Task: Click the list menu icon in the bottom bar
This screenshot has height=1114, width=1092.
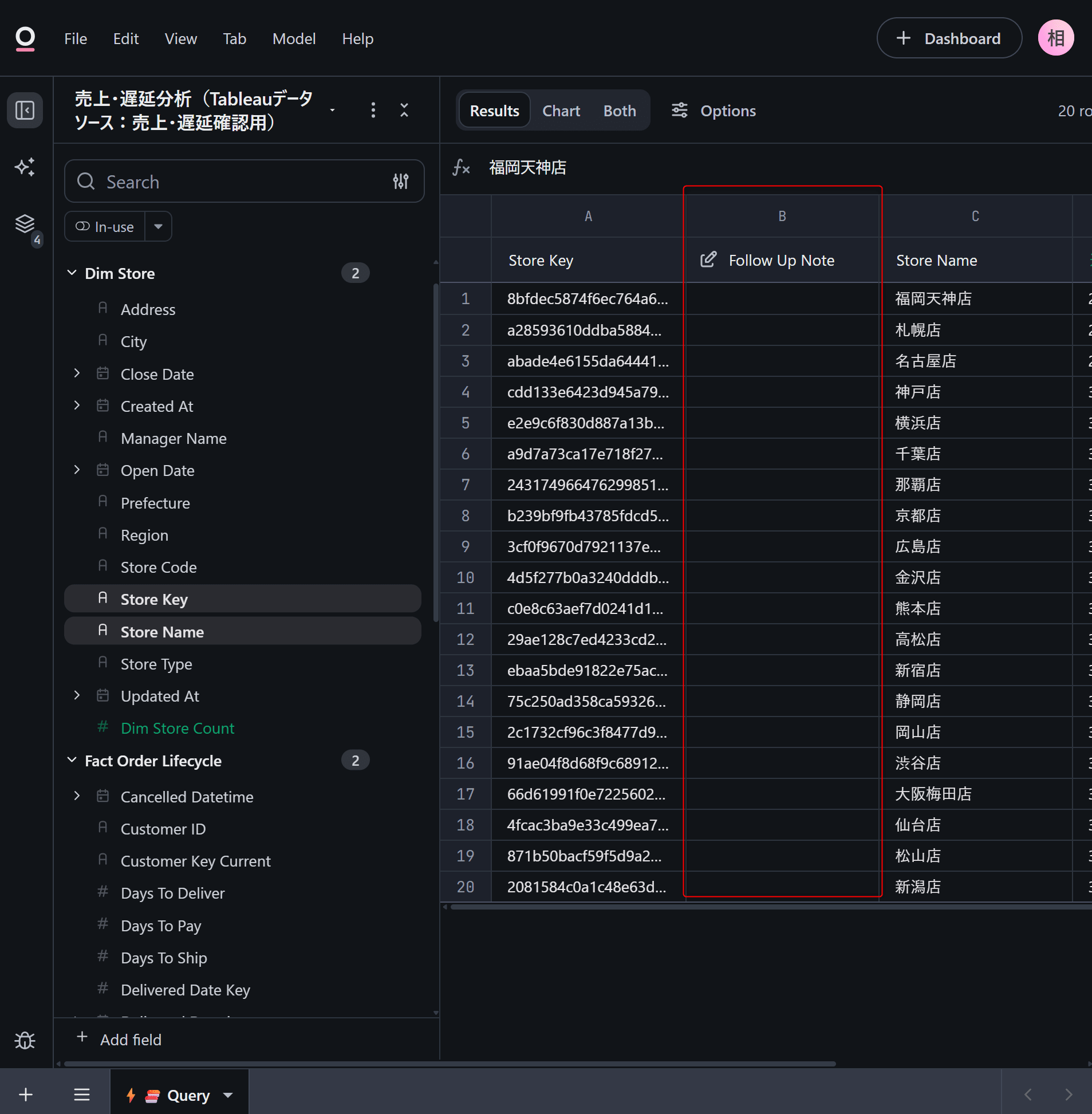Action: pyautogui.click(x=82, y=1095)
